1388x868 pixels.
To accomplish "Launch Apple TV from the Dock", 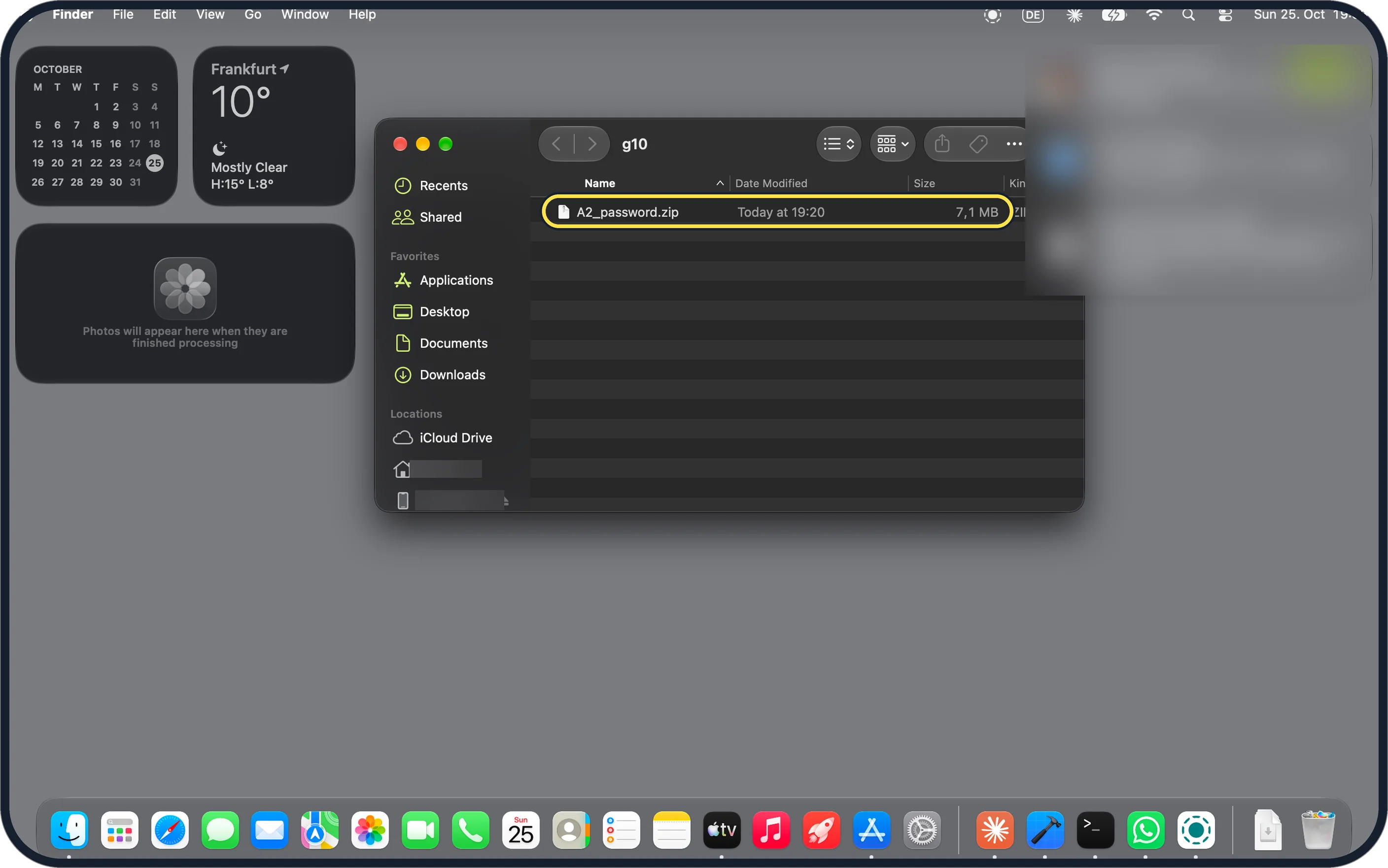I will (722, 830).
